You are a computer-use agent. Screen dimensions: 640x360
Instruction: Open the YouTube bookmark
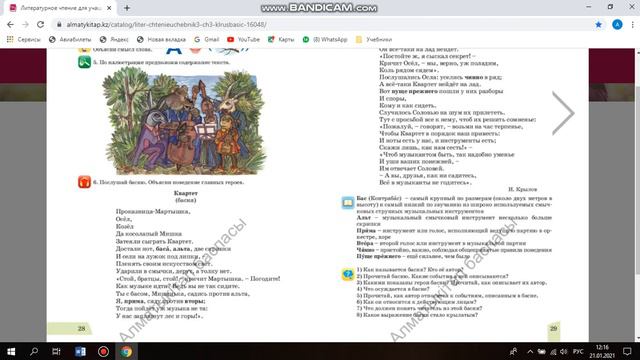pyautogui.click(x=244, y=40)
